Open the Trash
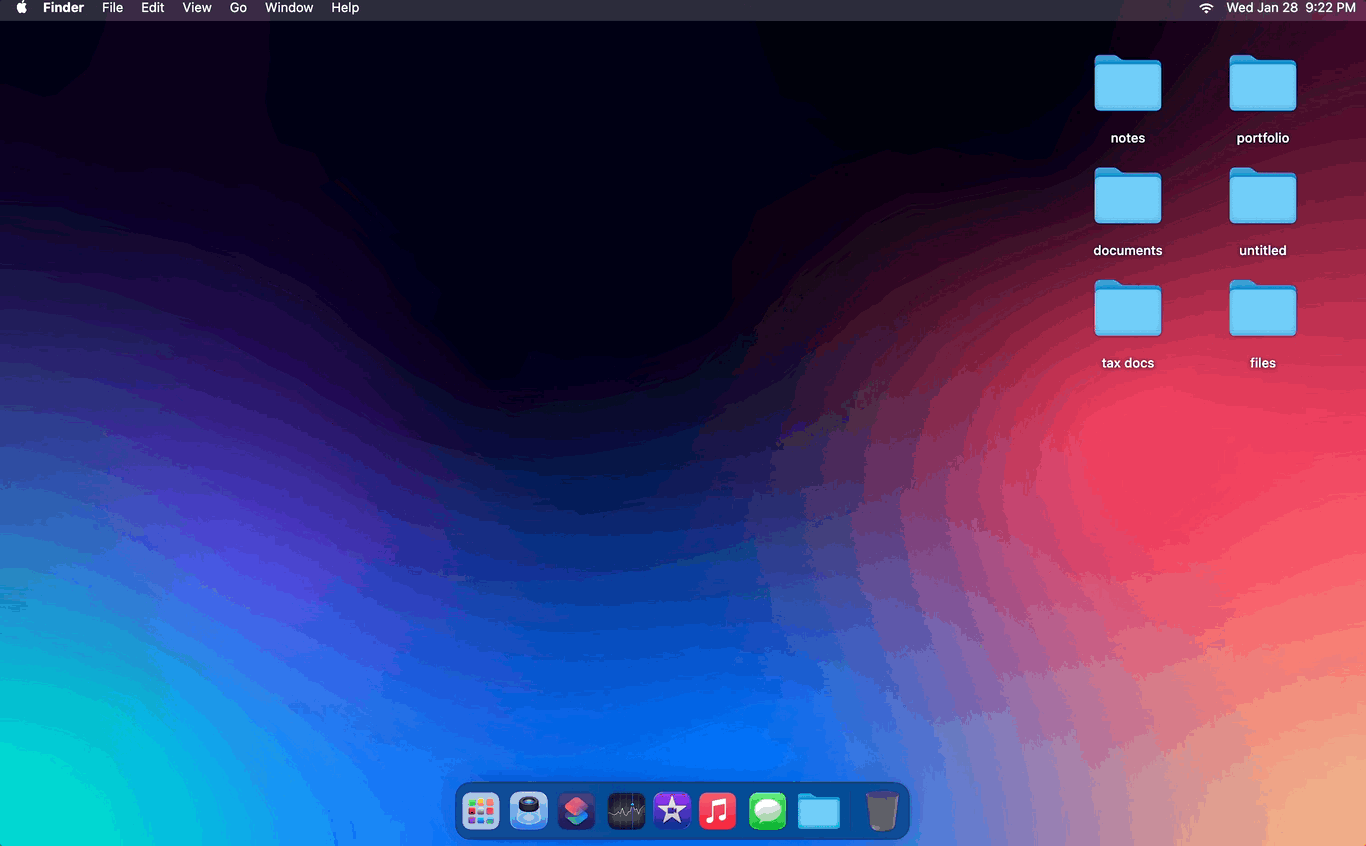Image resolution: width=1366 pixels, height=846 pixels. (882, 811)
